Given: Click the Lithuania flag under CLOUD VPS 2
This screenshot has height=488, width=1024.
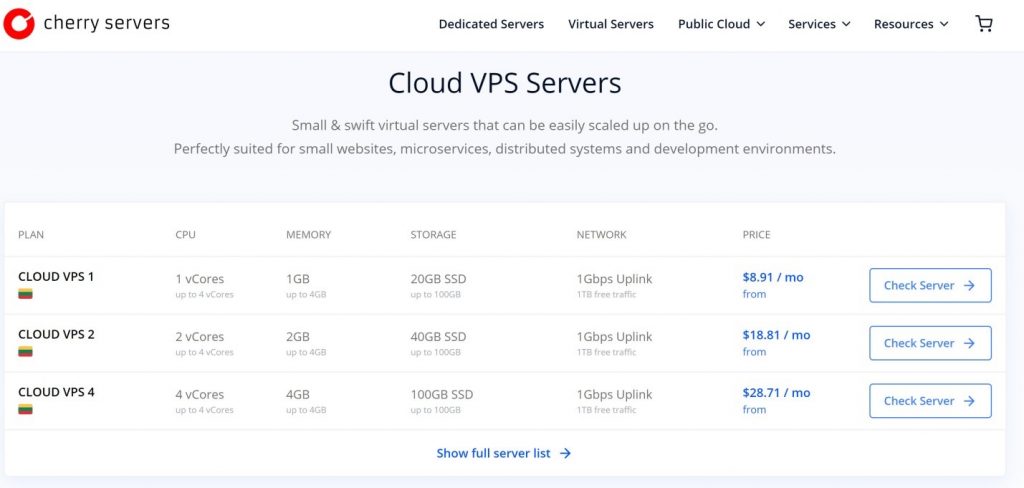Looking at the screenshot, I should coord(25,351).
